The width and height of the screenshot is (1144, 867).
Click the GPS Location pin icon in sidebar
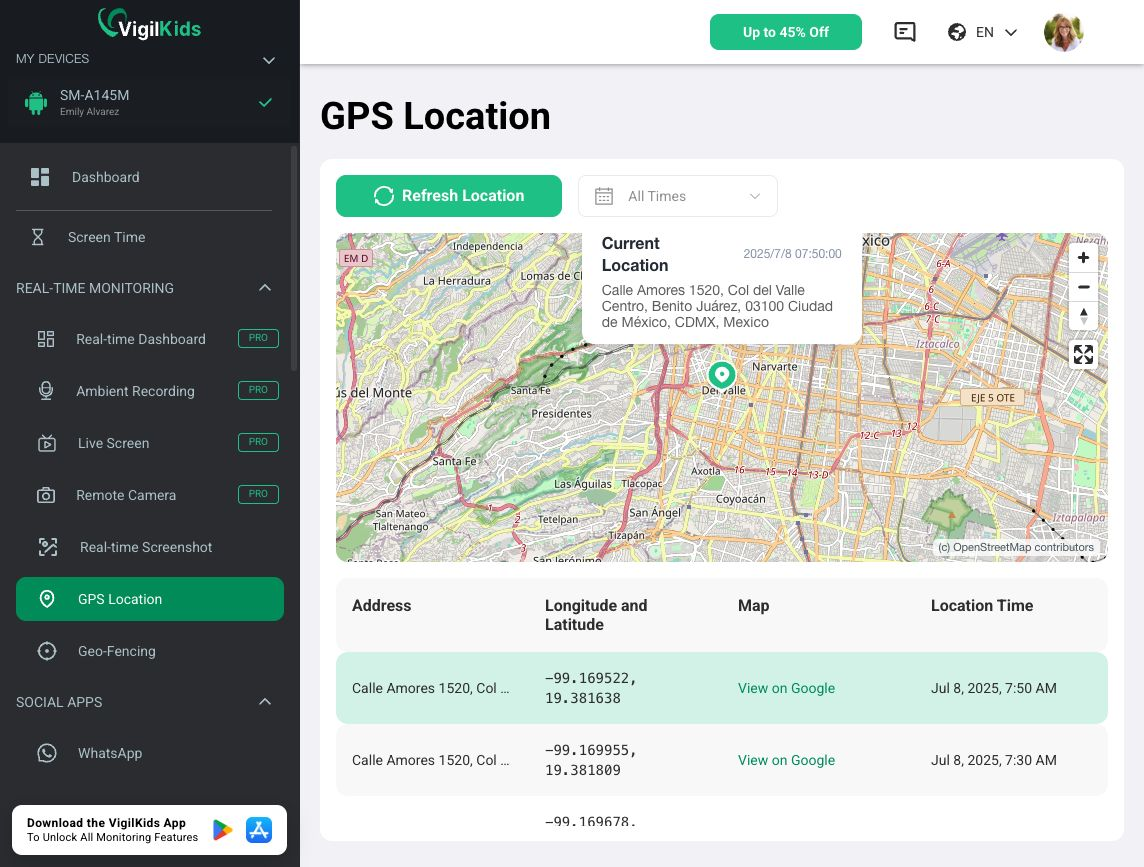tap(47, 599)
